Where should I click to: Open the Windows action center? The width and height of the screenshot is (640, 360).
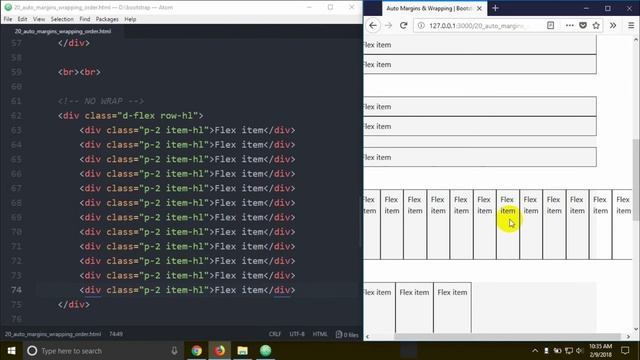click(x=625, y=351)
